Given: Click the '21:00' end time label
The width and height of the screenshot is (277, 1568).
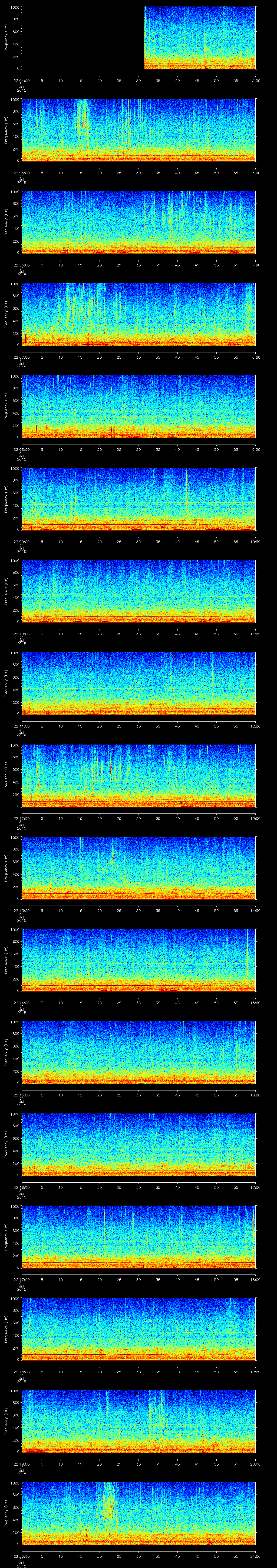Looking at the screenshot, I should 255,1556.
